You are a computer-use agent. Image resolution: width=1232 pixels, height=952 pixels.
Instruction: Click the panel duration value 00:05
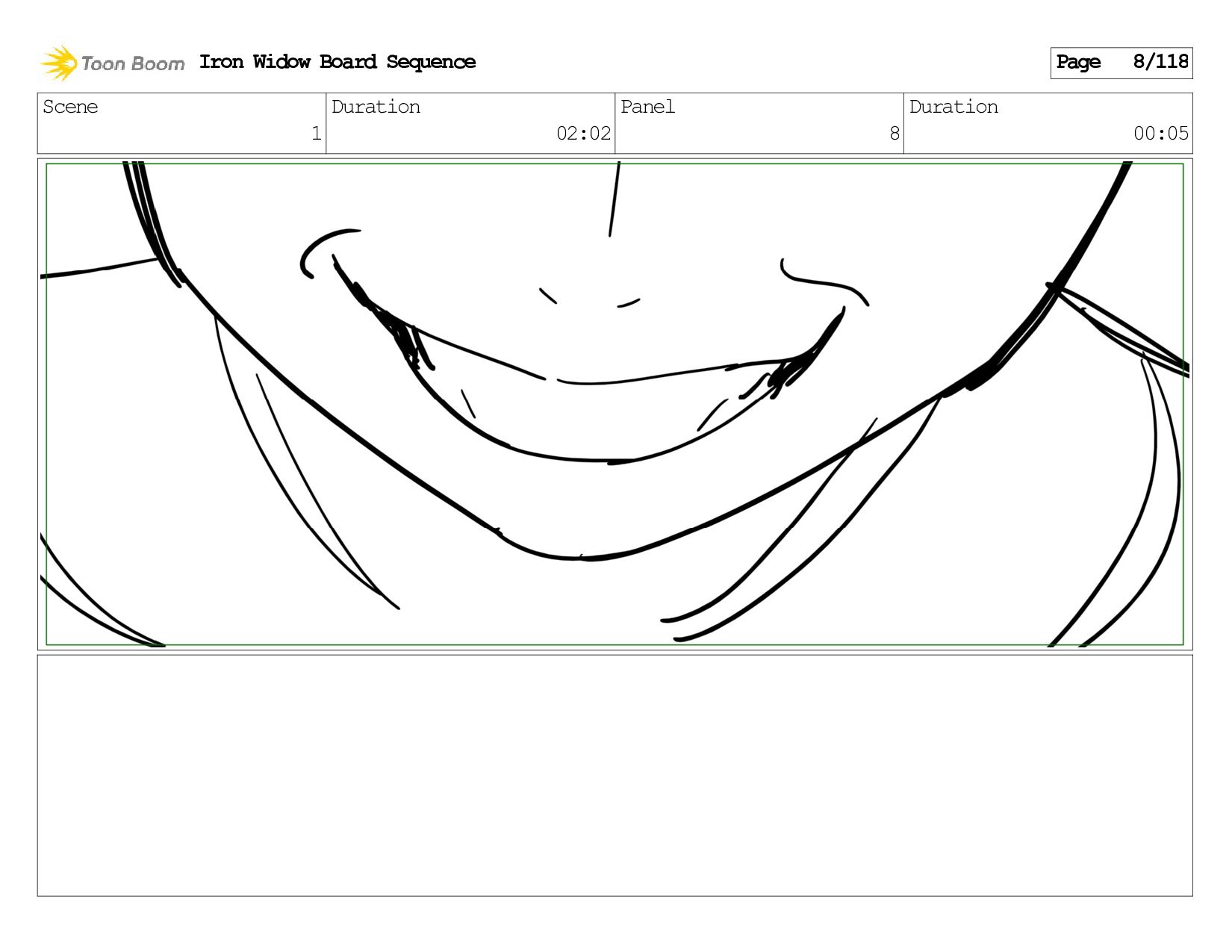coord(1161,134)
